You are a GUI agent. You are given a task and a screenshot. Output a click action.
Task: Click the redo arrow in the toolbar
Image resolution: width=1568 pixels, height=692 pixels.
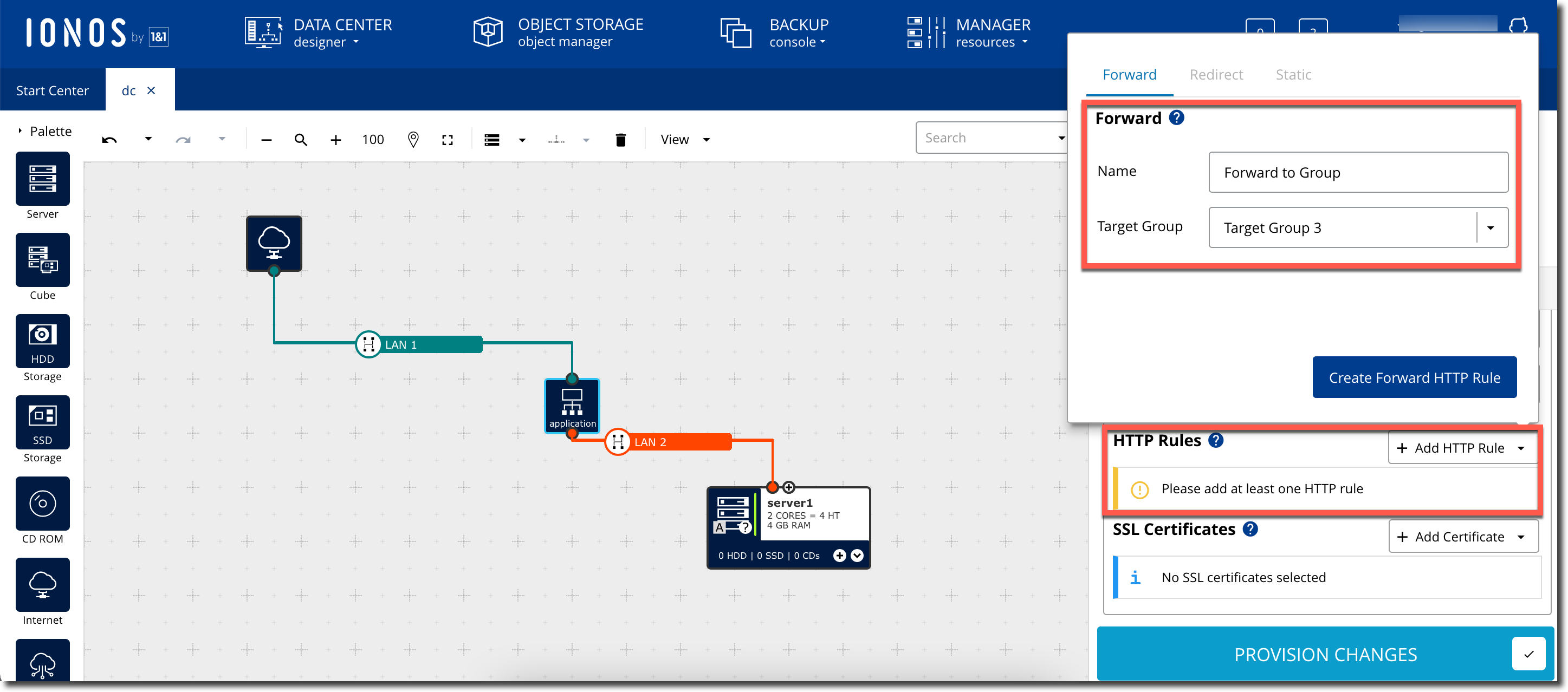[x=183, y=140]
